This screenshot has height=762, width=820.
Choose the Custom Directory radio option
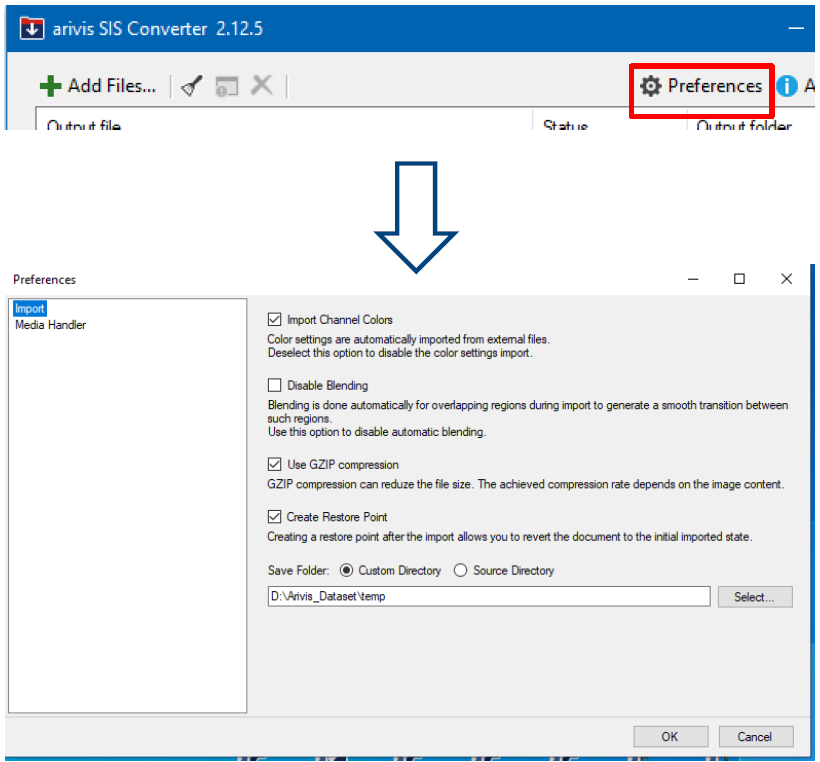[347, 570]
